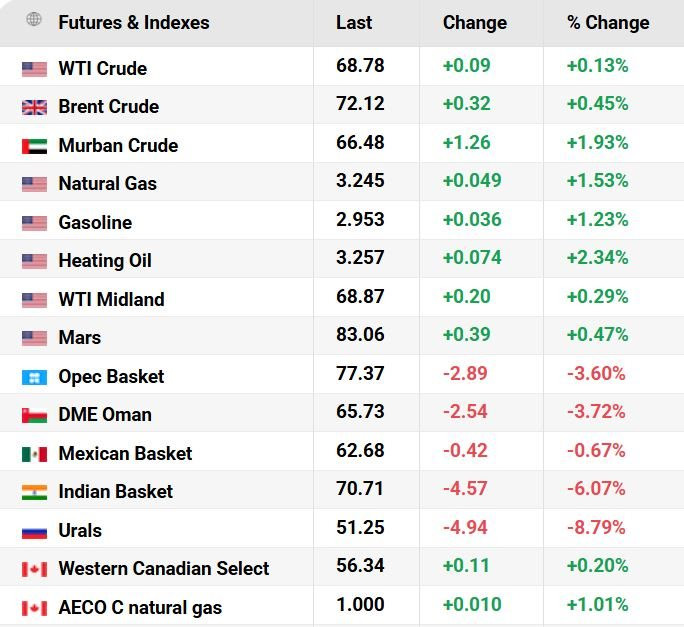Click the US flag next to WTI Crude

tap(34, 69)
